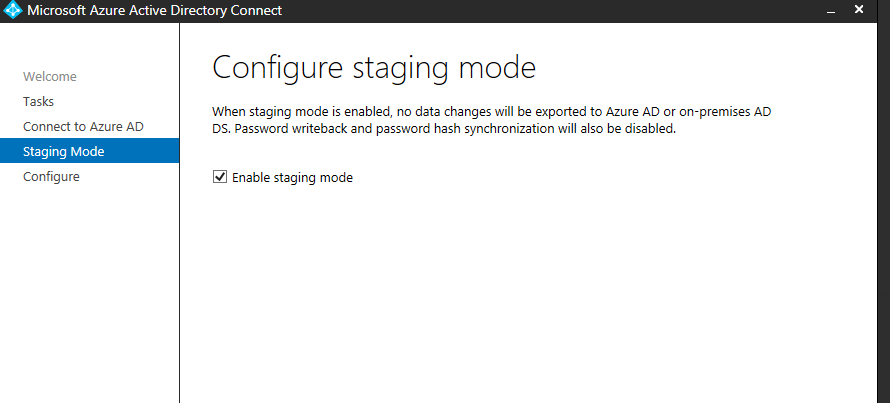Click the window title "Microsoft Azure Active Directory Connect"
The image size is (890, 403).
154,10
